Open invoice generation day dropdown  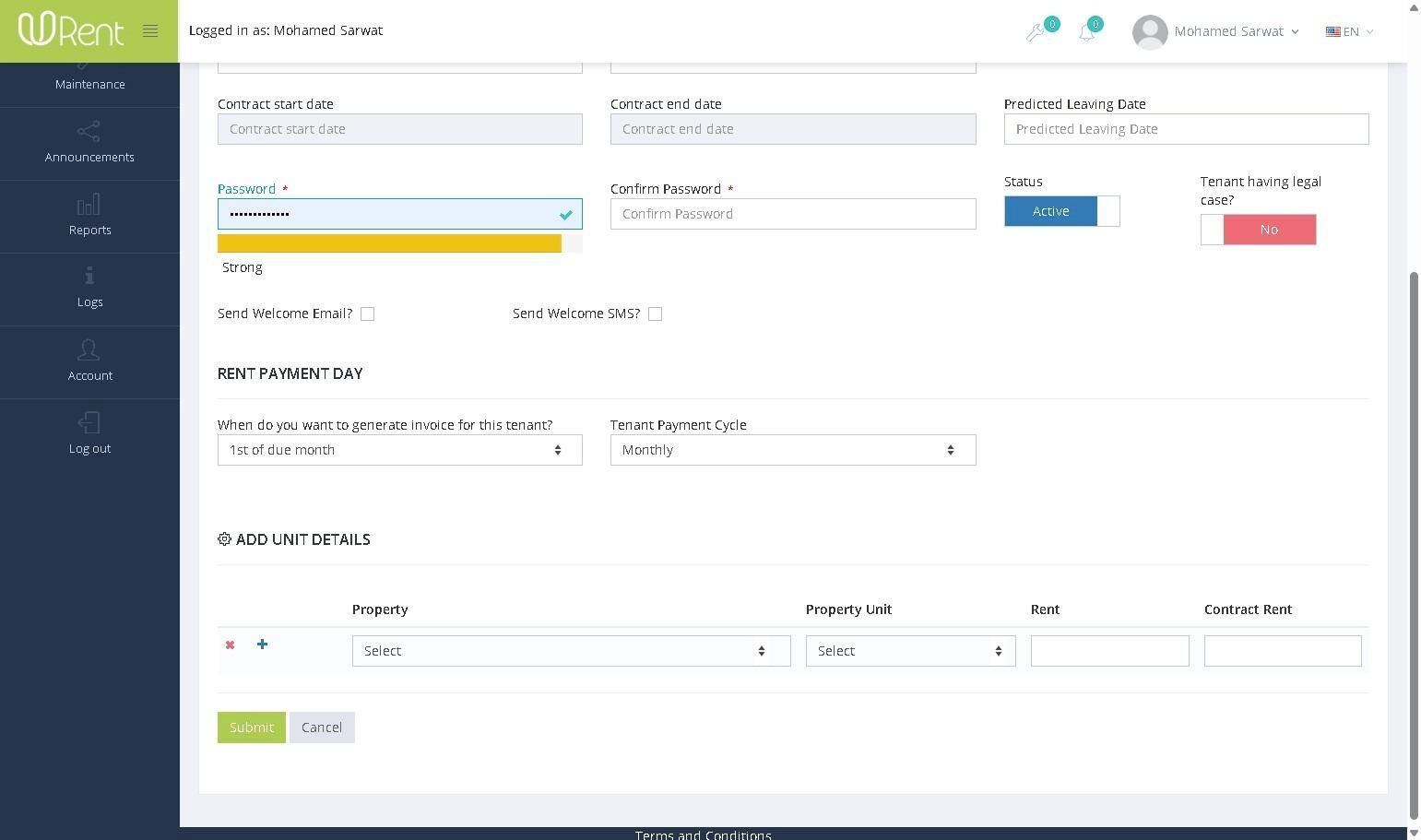(x=400, y=450)
